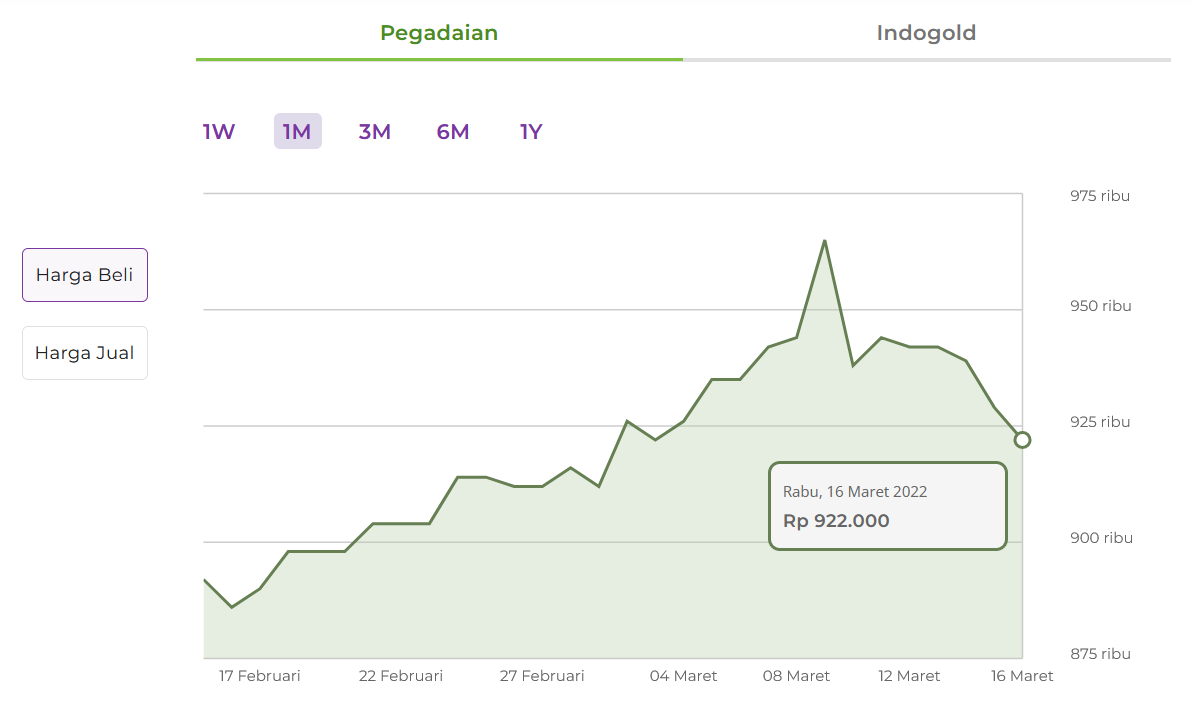Click the 16 Maret data point marker

[x=1022, y=440]
